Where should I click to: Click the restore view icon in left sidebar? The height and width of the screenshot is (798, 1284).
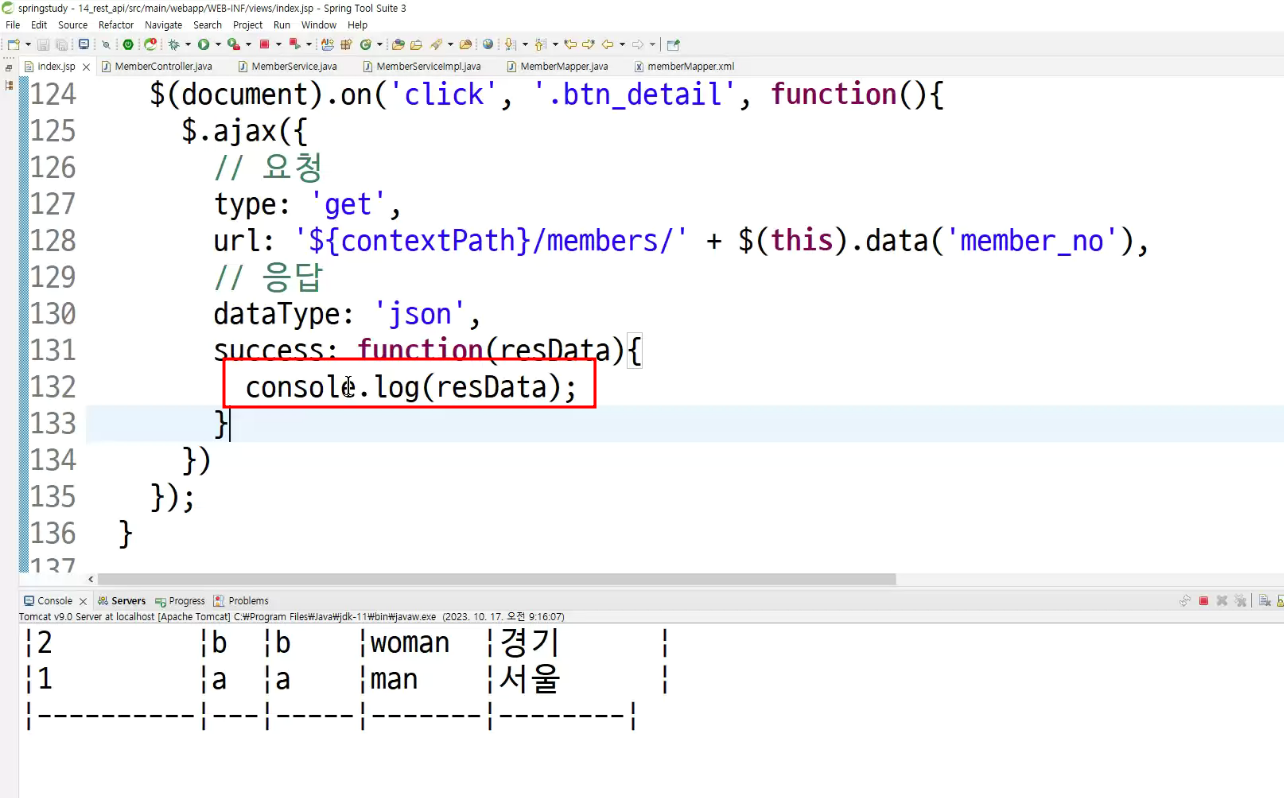click(9, 67)
